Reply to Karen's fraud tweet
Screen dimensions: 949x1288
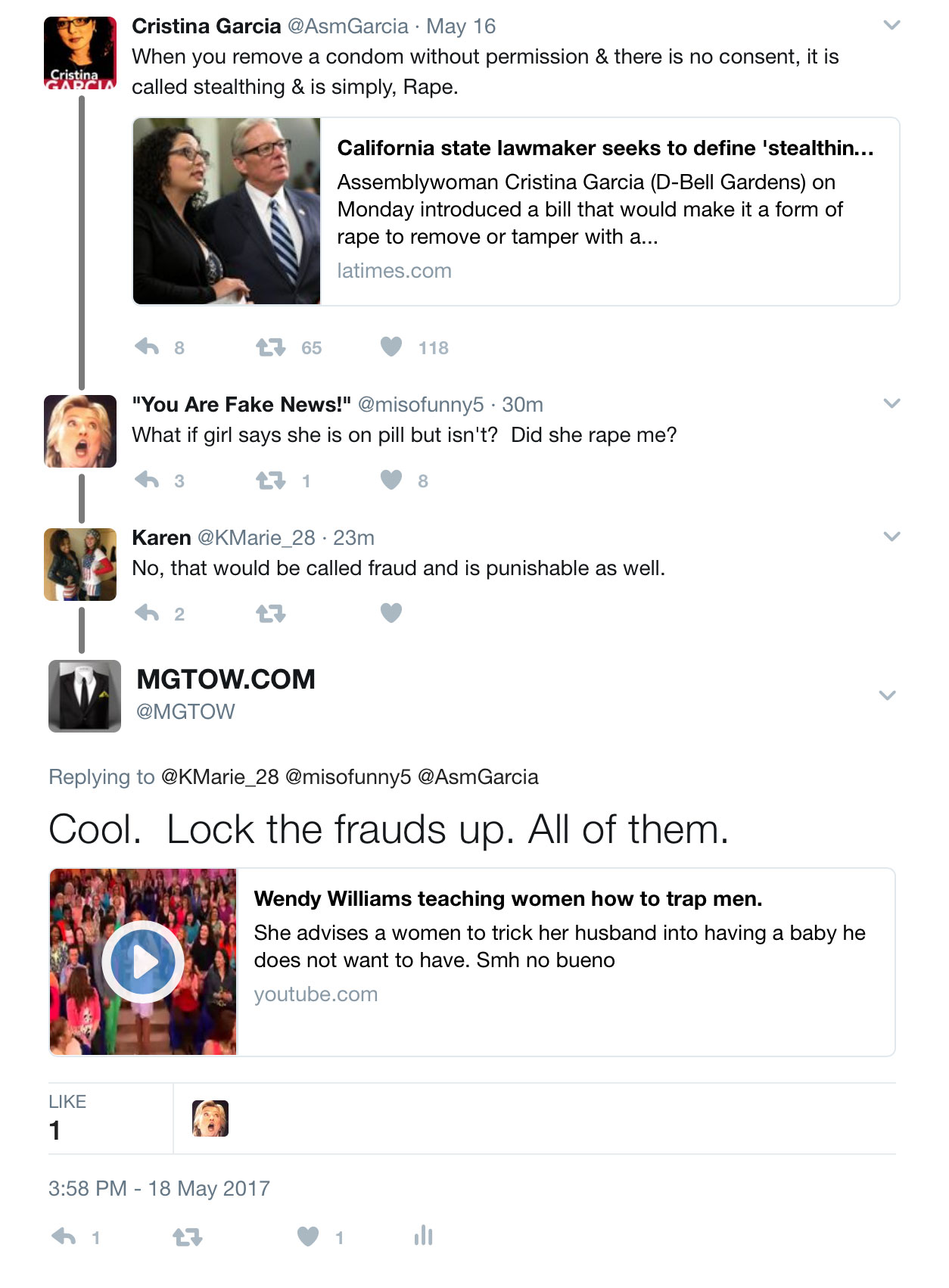point(147,614)
